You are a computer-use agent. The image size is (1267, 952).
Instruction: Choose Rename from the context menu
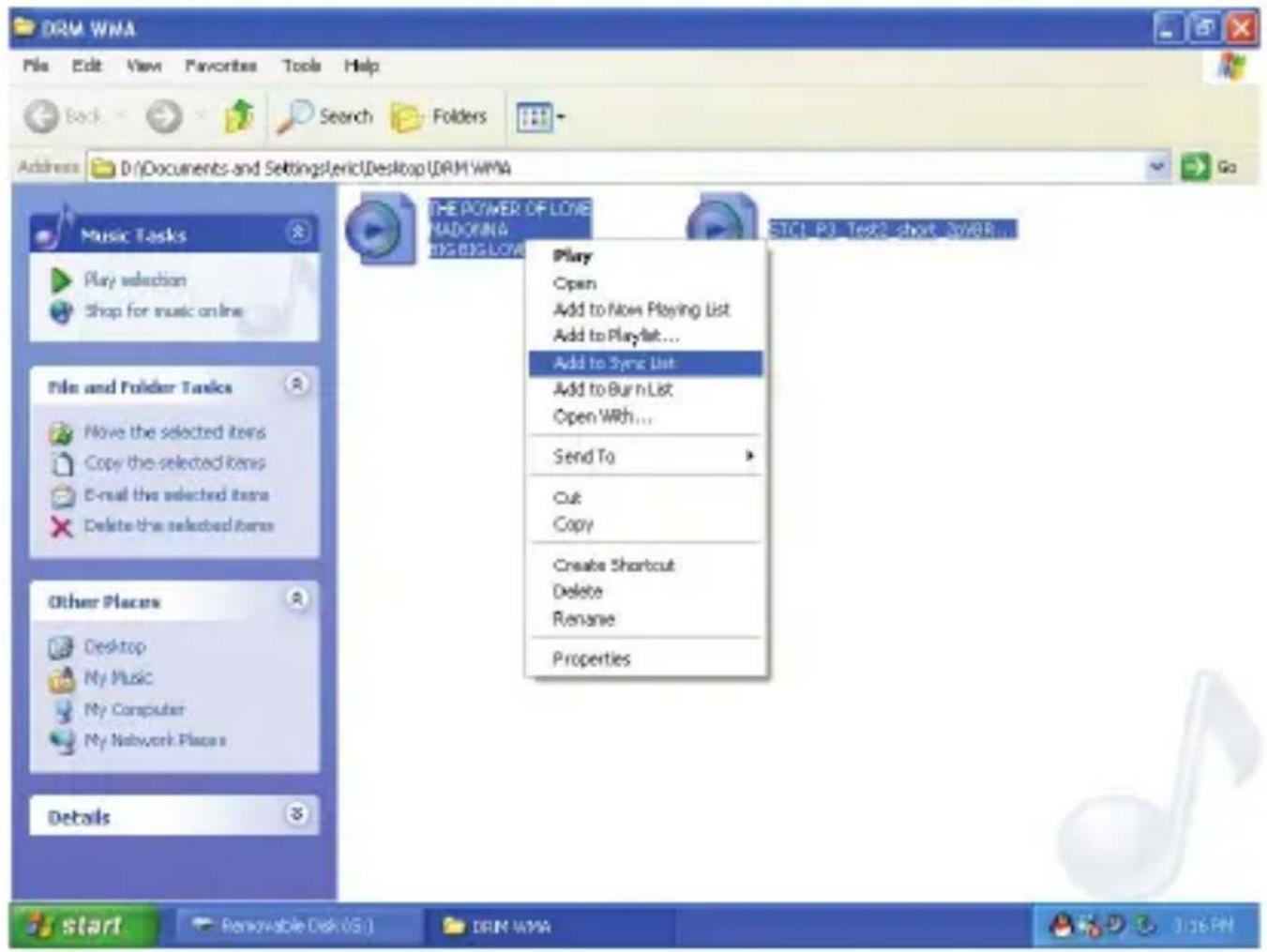coord(646,619)
